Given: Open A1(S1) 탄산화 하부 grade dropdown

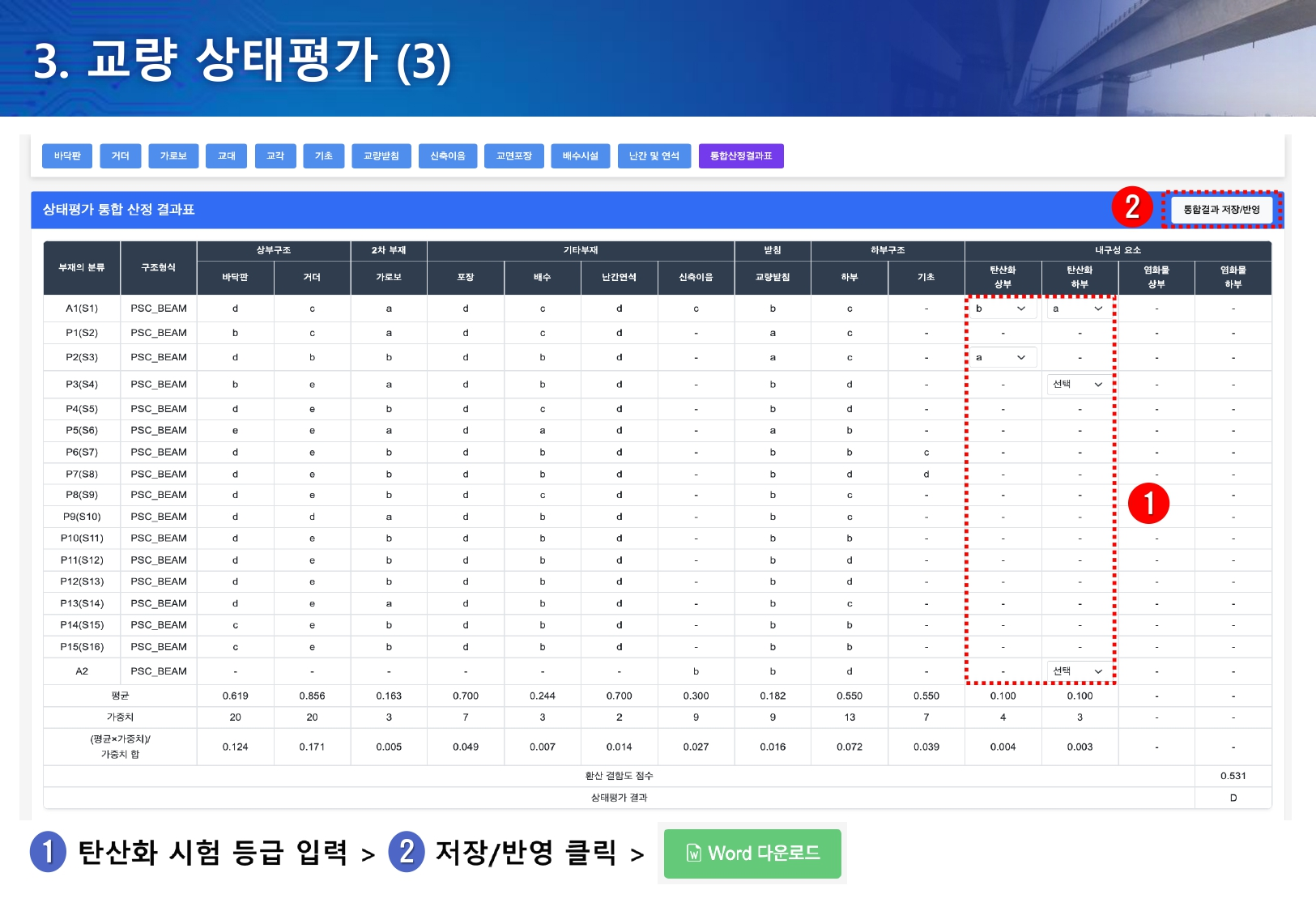Looking at the screenshot, I should pos(1078,309).
